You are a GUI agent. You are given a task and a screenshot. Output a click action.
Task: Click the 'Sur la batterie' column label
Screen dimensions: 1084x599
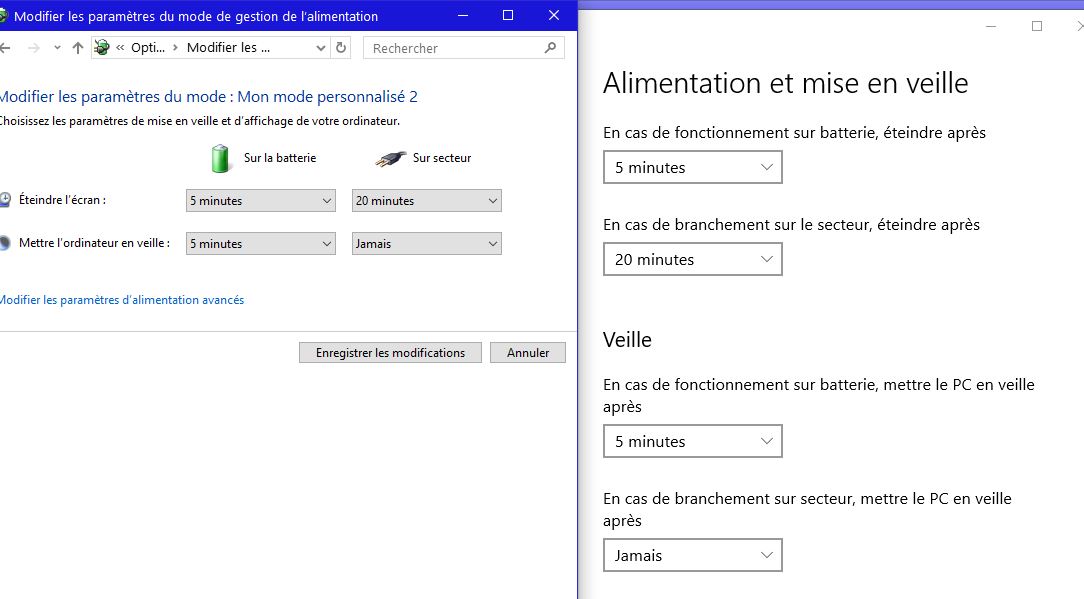point(280,158)
